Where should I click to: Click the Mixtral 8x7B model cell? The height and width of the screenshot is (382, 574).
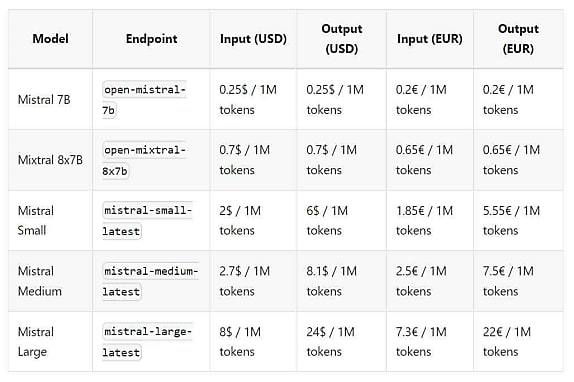[50, 160]
